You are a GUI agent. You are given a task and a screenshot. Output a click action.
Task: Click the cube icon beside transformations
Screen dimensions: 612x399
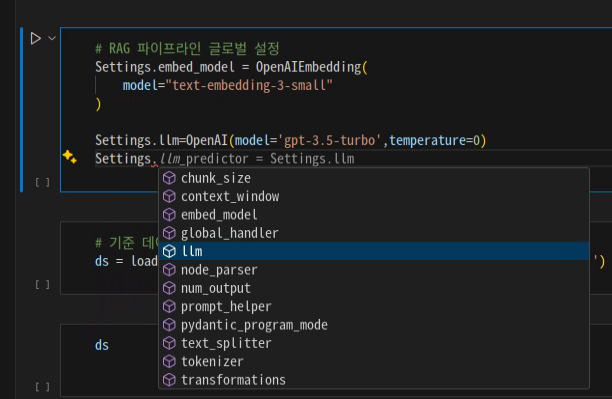coord(169,380)
